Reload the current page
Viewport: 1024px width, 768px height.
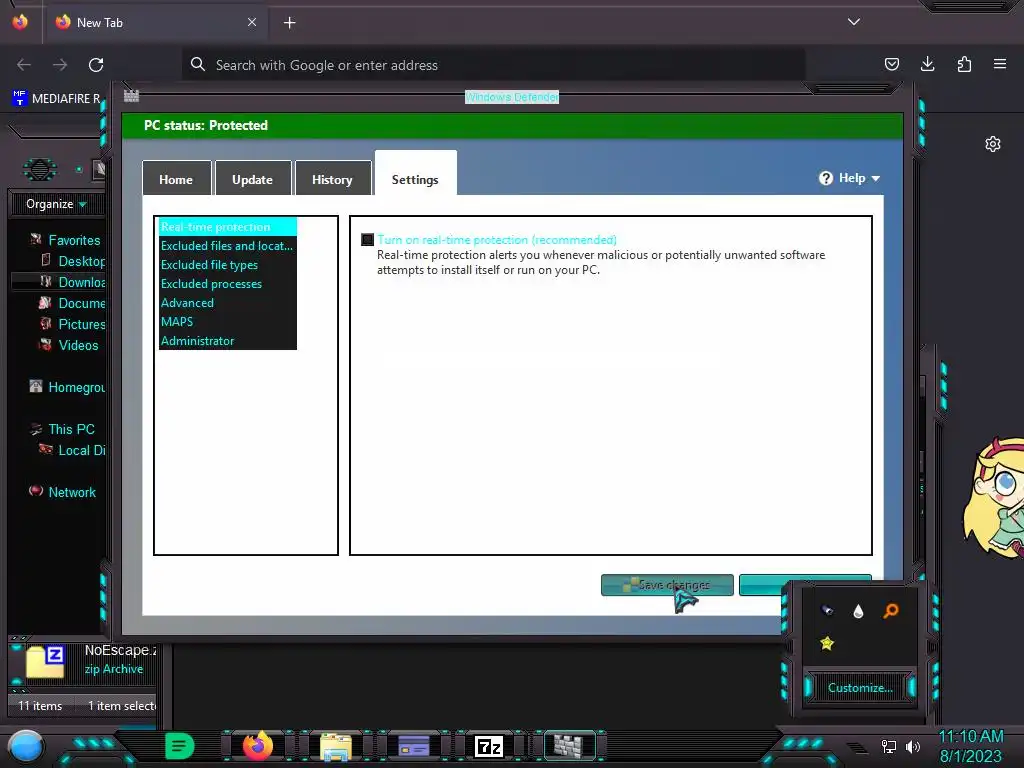tap(96, 65)
